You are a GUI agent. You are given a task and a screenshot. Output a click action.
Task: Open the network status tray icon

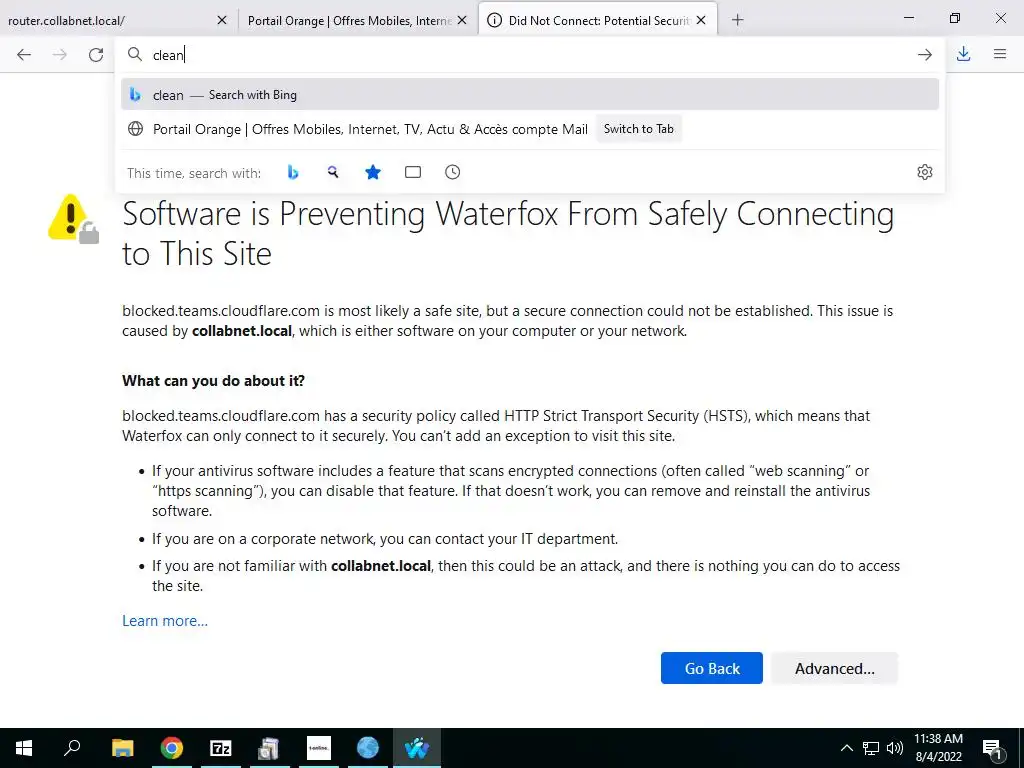[x=871, y=748]
